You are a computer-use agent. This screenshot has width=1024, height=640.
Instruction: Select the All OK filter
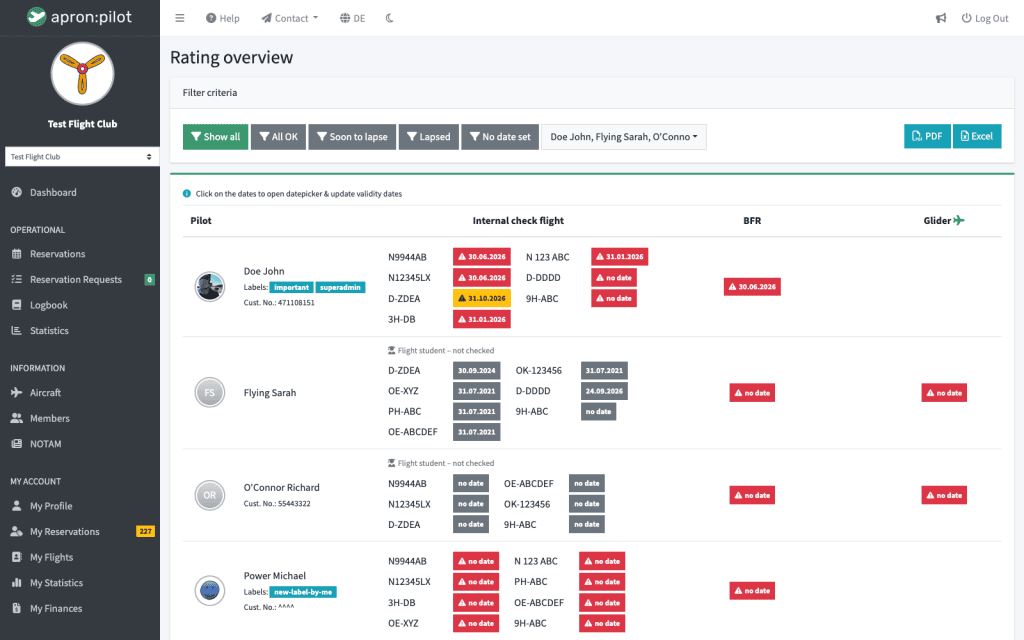pyautogui.click(x=278, y=136)
